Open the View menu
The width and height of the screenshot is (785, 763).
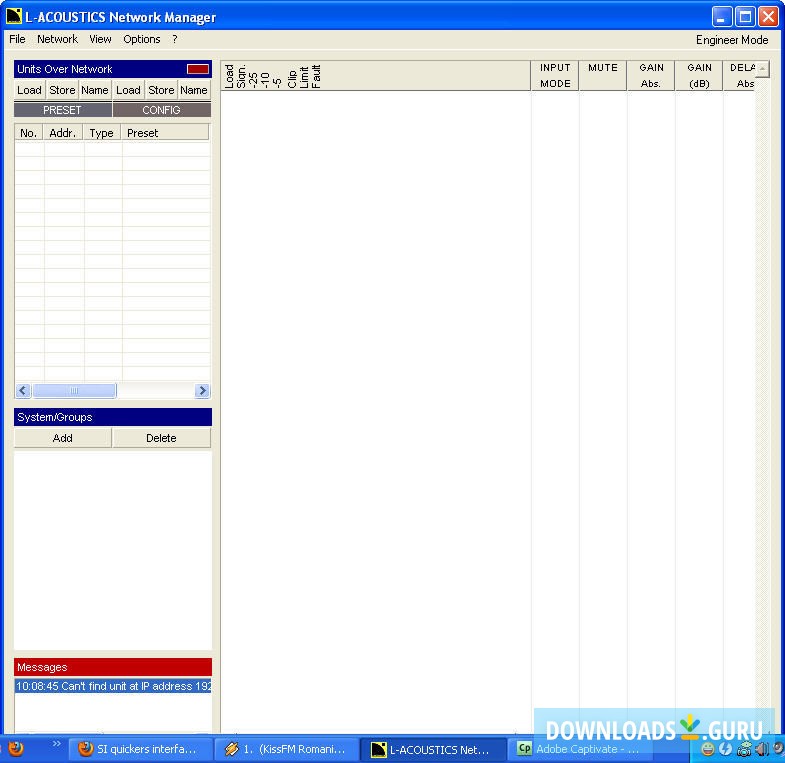100,39
